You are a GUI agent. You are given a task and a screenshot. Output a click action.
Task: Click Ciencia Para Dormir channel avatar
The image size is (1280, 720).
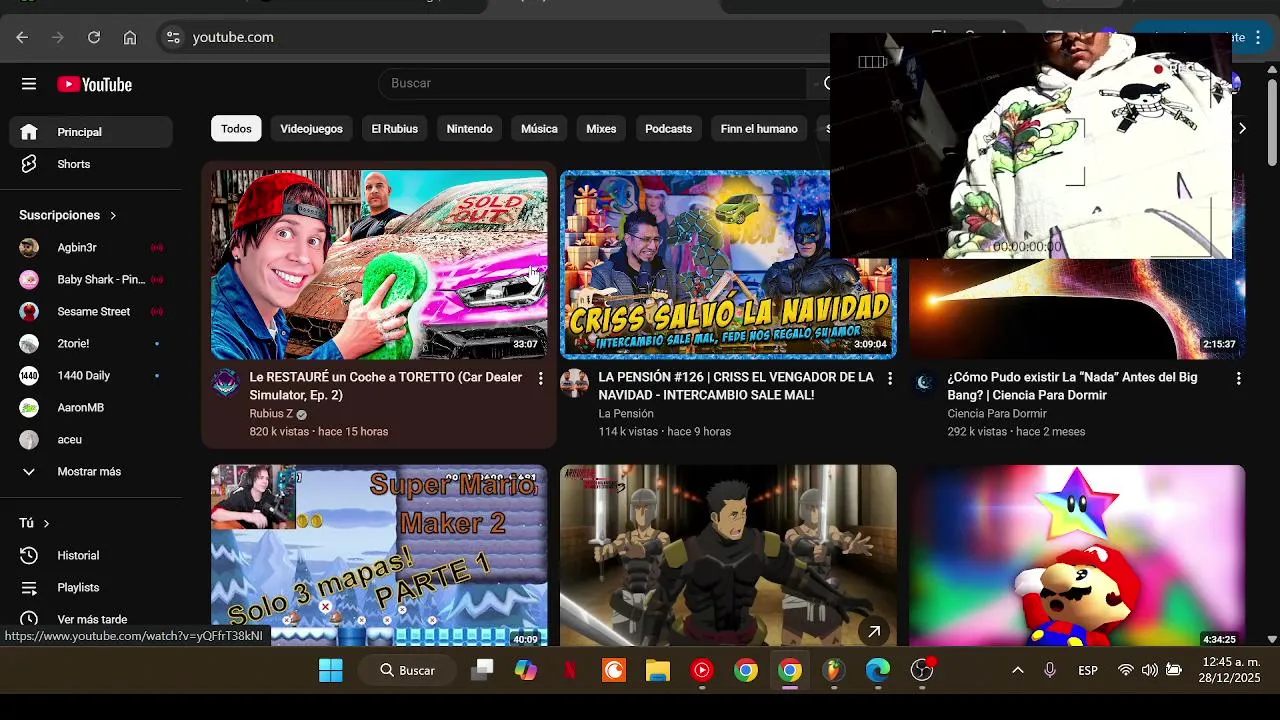click(924, 383)
